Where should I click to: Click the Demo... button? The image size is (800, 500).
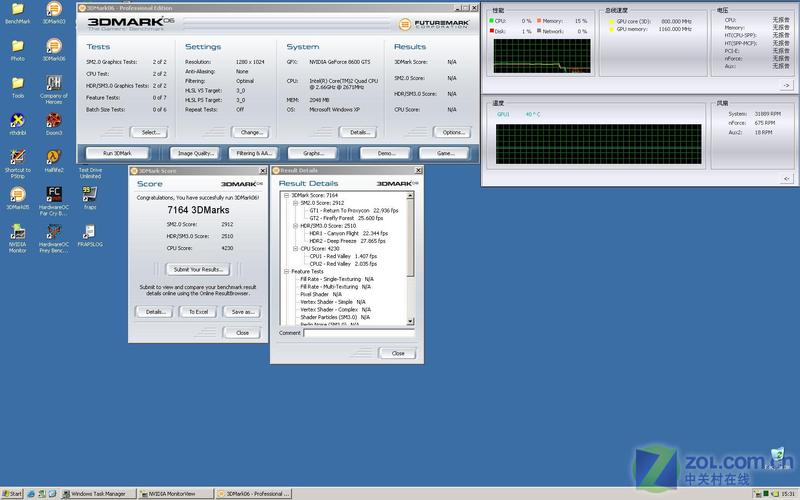tap(385, 153)
